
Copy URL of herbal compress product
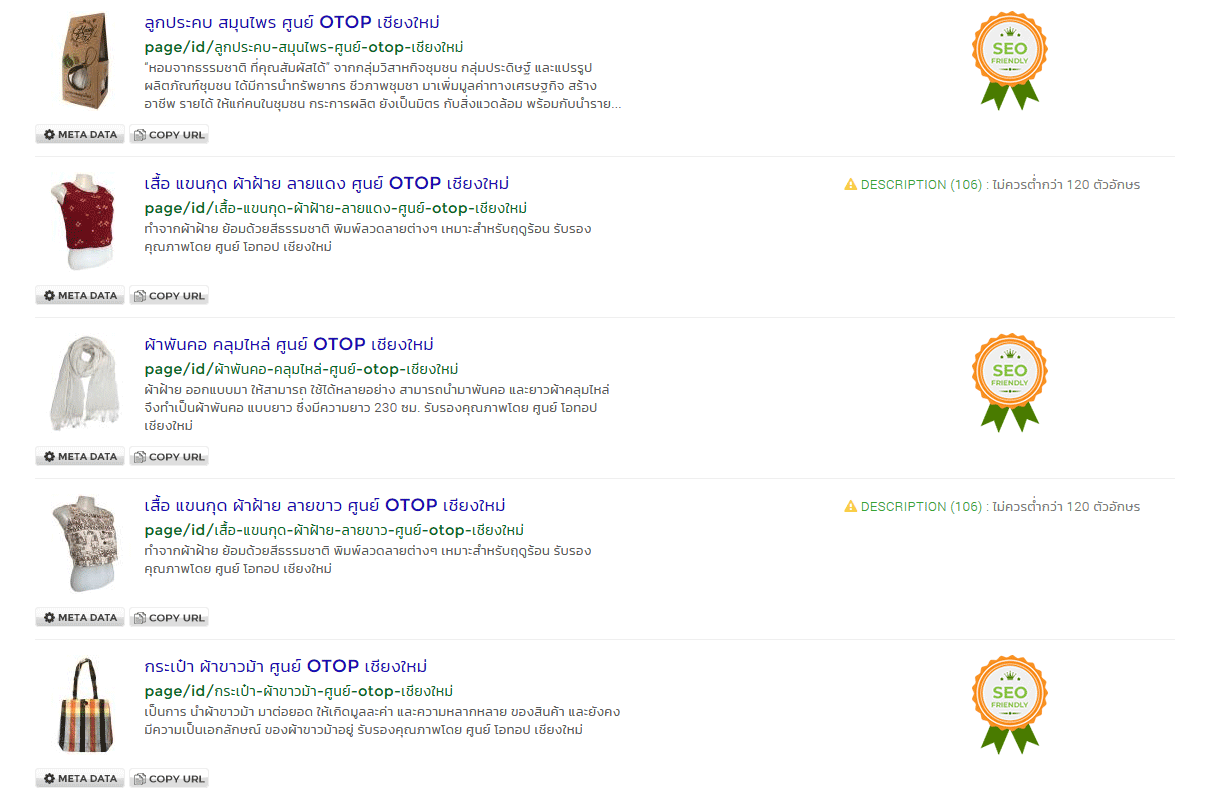click(169, 135)
